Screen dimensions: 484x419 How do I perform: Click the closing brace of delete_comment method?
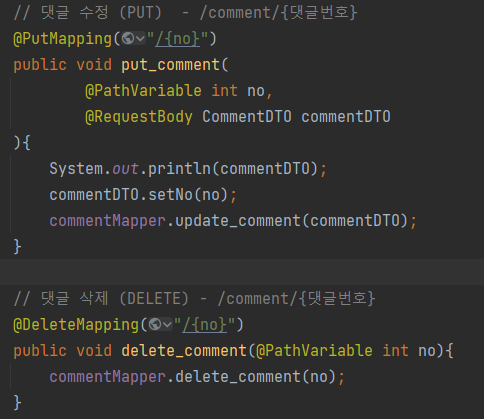point(17,403)
